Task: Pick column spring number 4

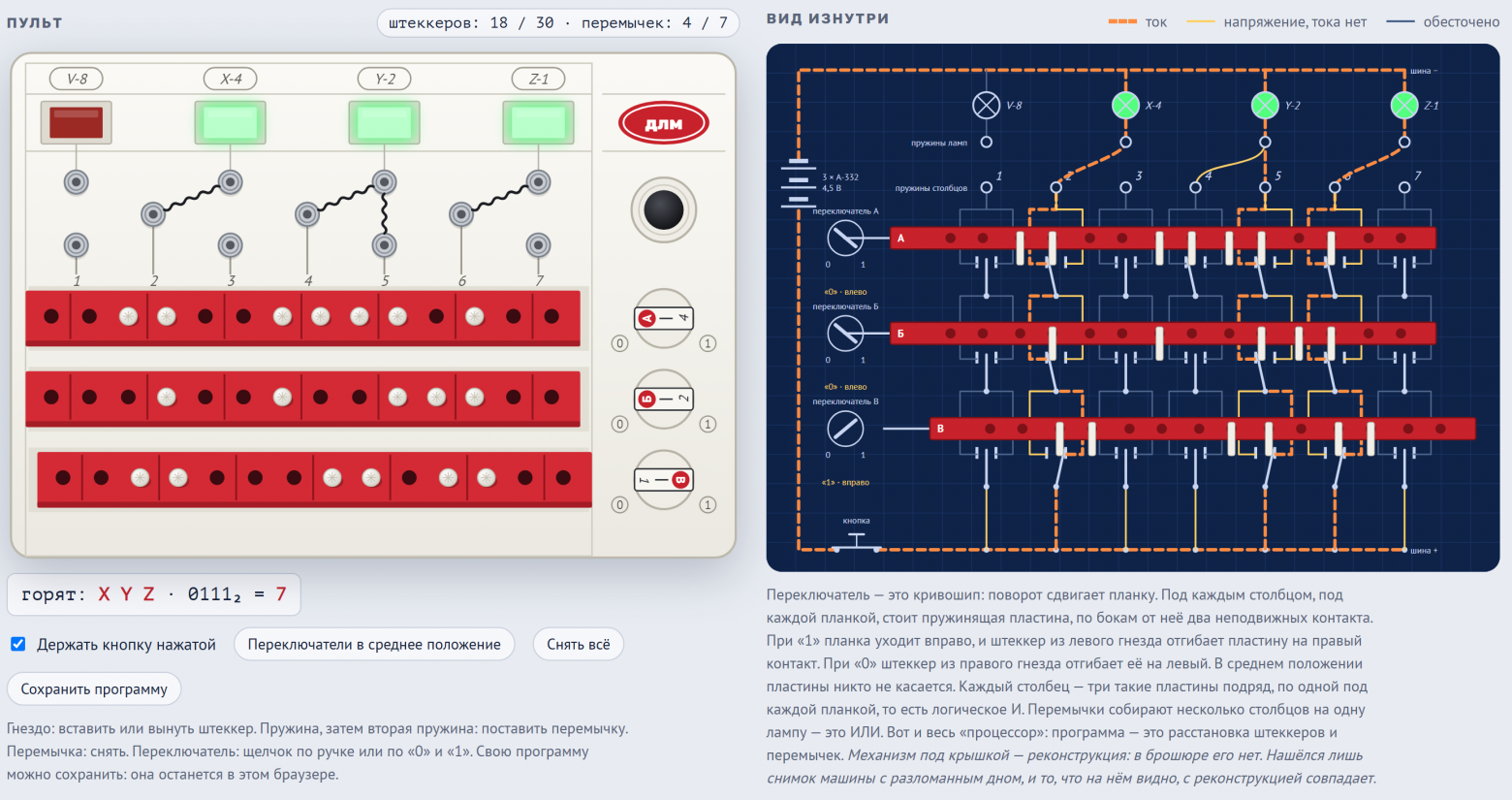Action: point(307,213)
